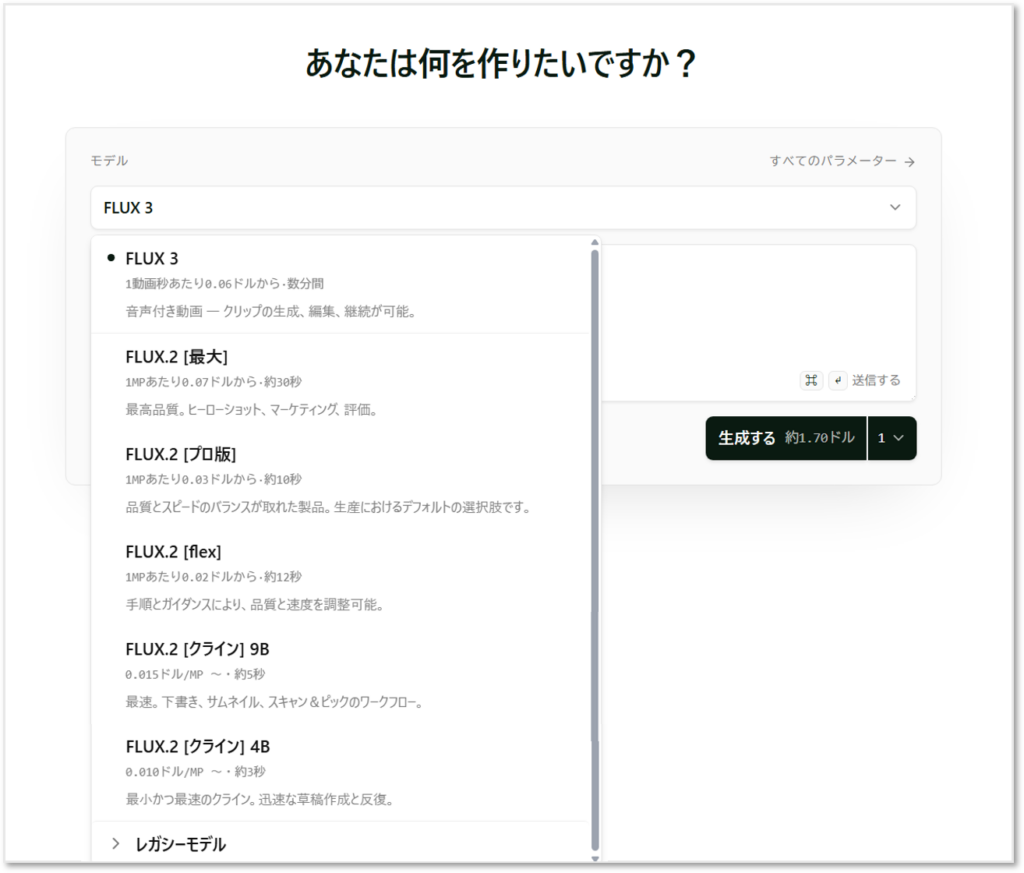
Task: Select FLUX 3 from the list
Action: click(340, 285)
